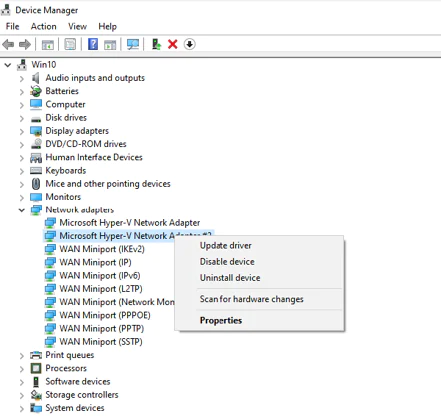
Task: Select WAN Miniport (PPTP)
Action: (x=102, y=329)
